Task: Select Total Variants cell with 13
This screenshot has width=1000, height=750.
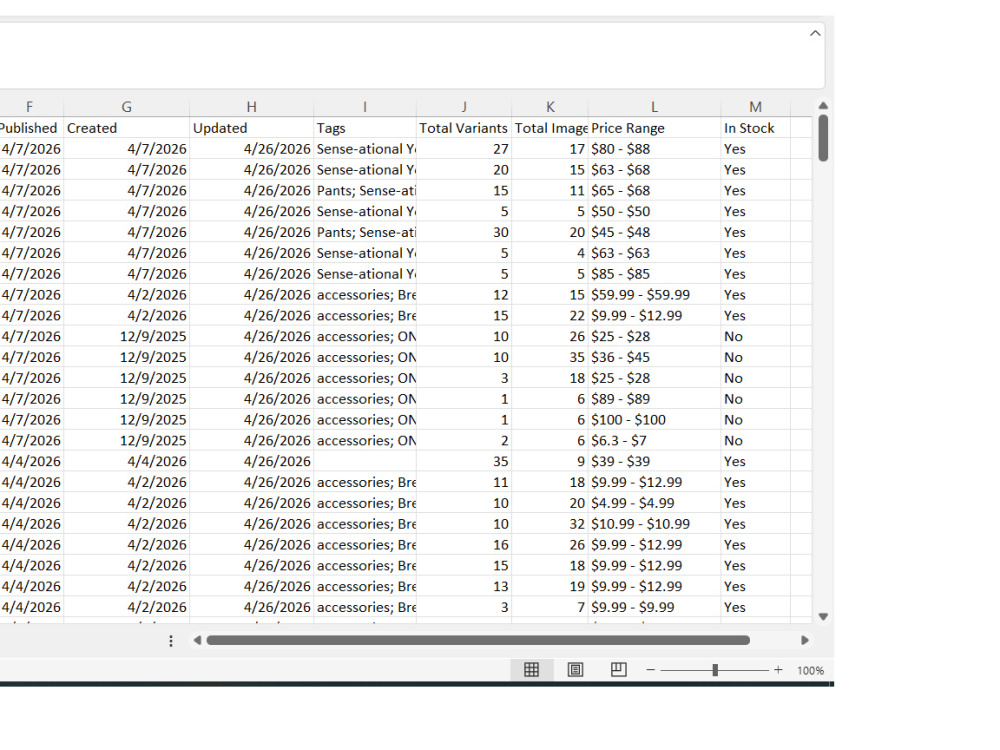Action: tap(464, 587)
